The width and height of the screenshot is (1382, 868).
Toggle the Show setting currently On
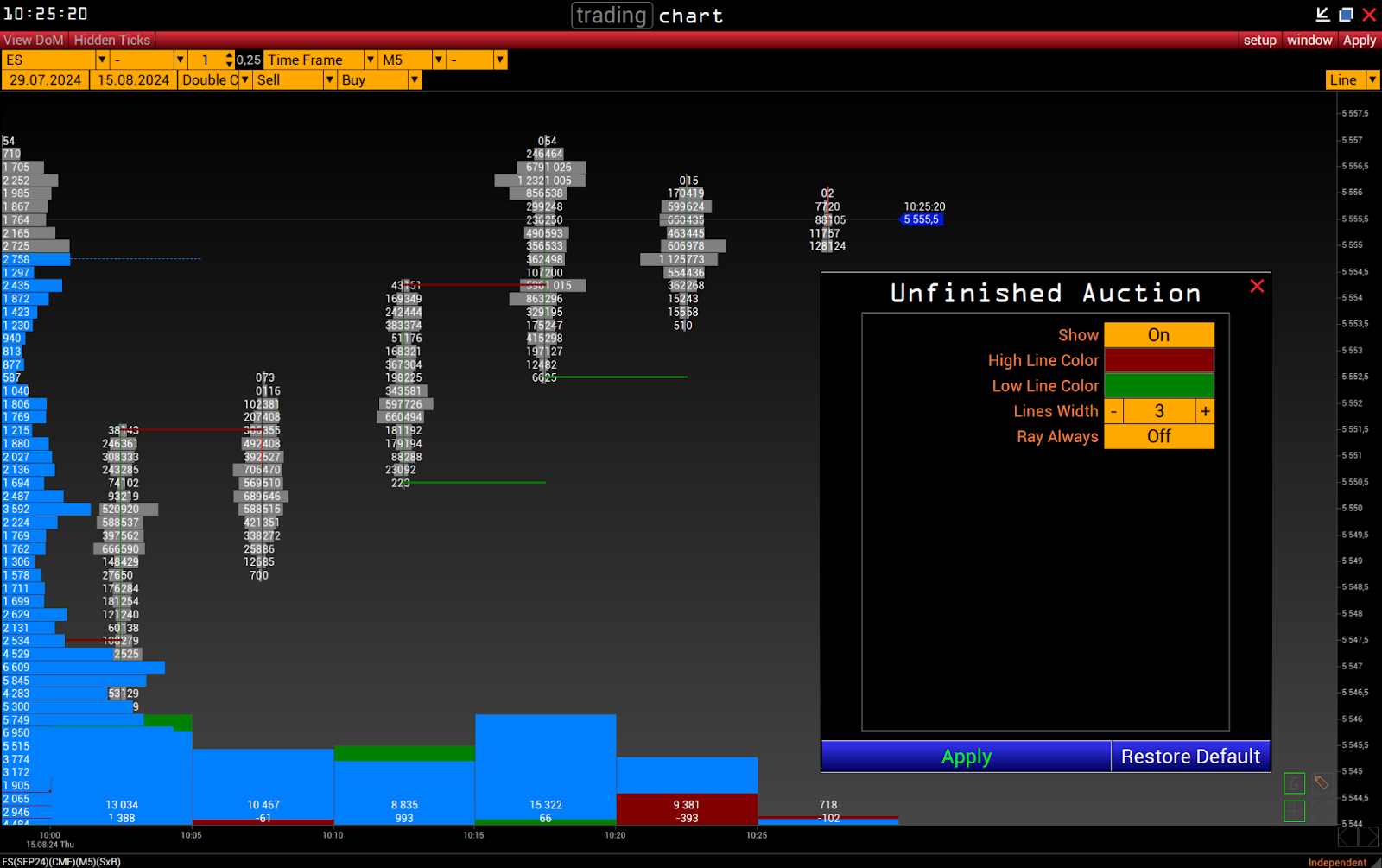(x=1158, y=335)
